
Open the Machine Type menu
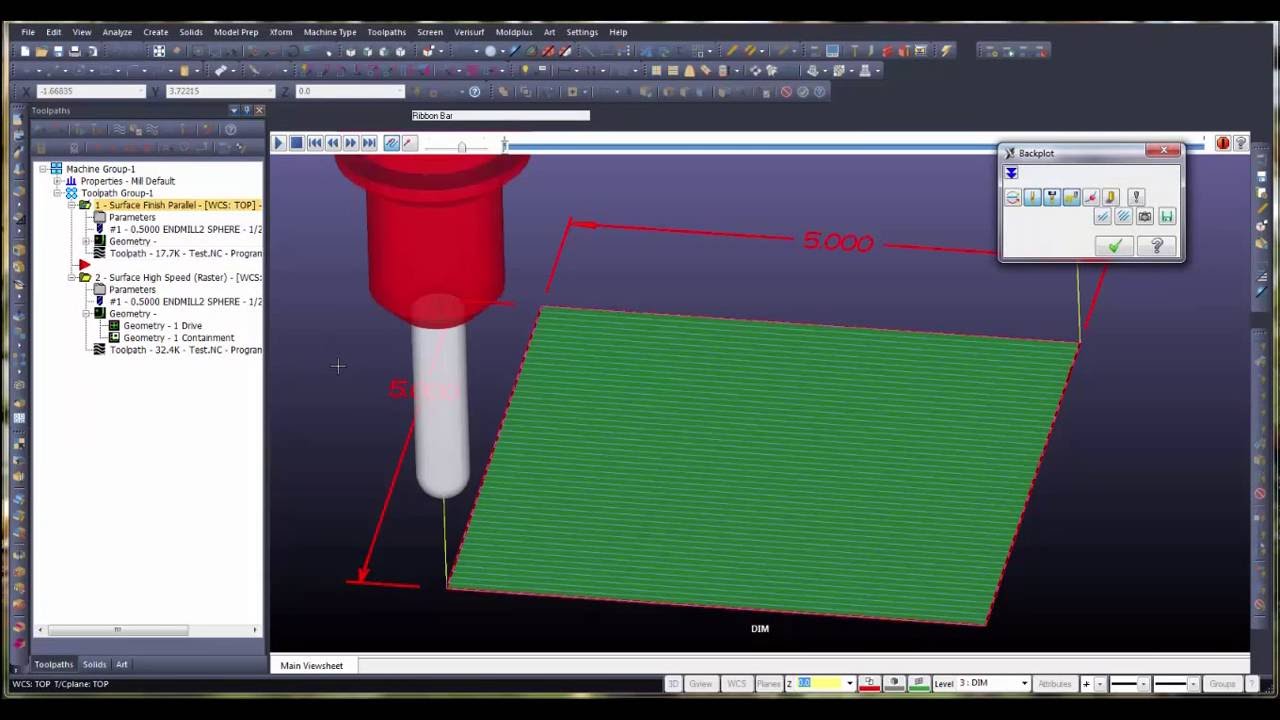pos(330,32)
